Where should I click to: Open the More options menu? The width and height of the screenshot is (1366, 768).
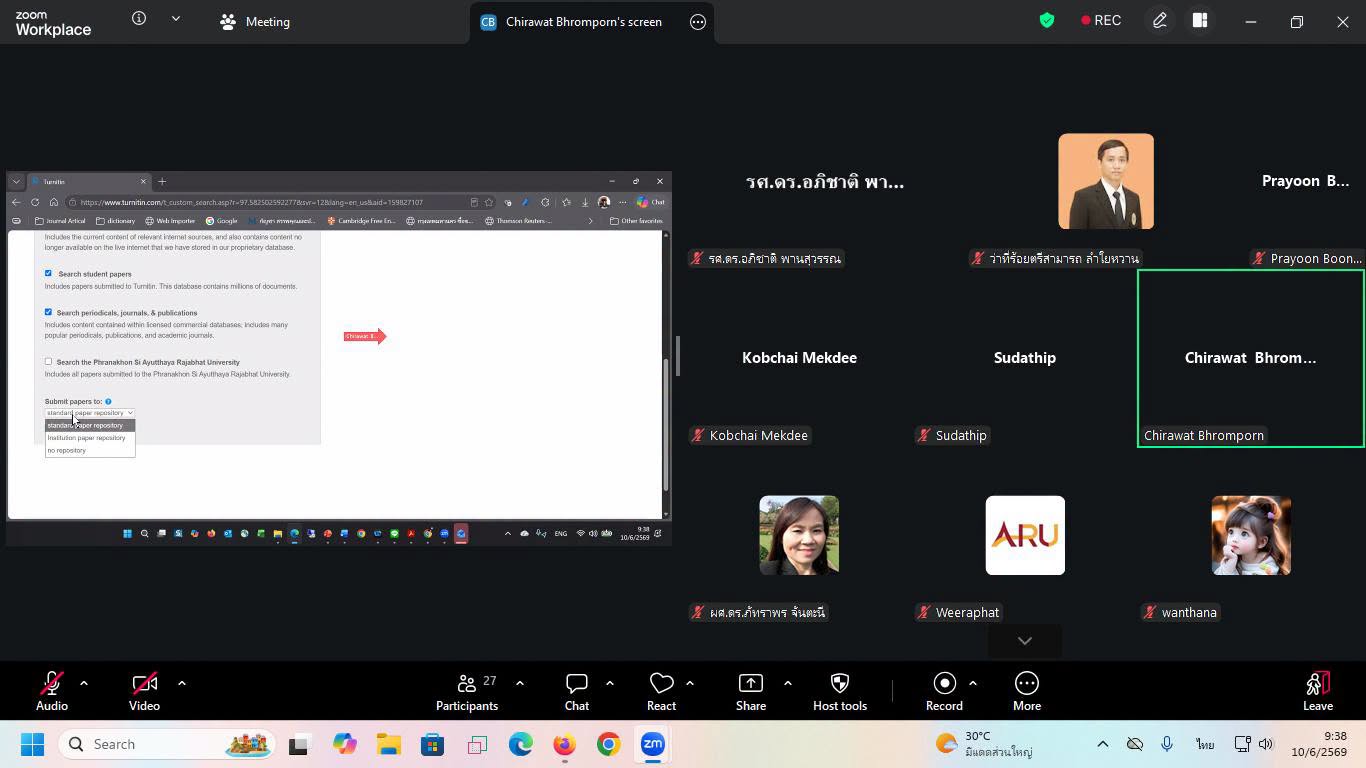[x=1027, y=691]
